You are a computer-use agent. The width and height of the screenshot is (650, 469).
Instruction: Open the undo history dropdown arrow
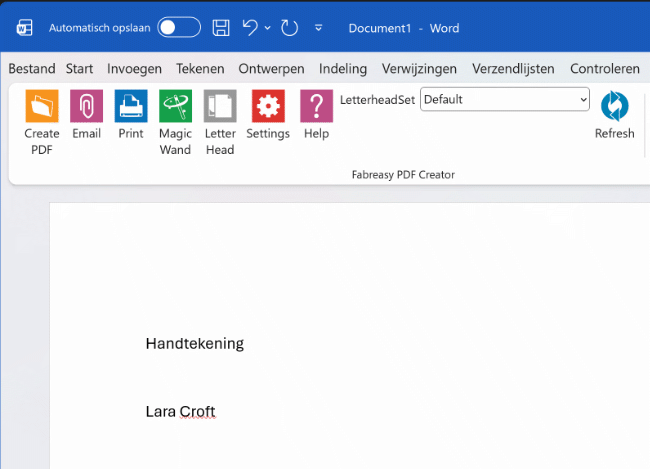[x=268, y=28]
